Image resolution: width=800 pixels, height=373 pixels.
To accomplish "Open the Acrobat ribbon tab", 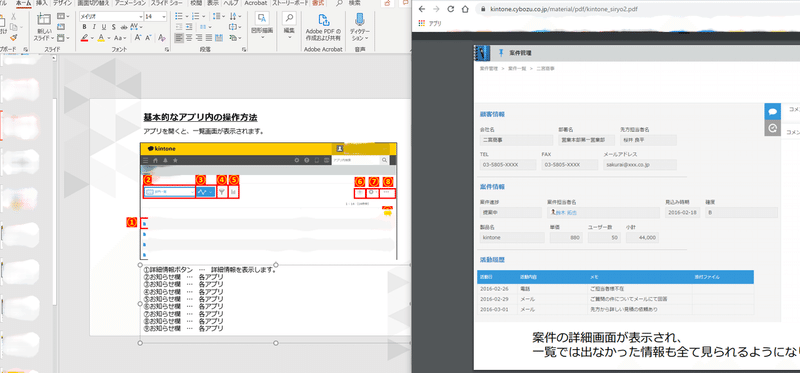I will point(255,3).
